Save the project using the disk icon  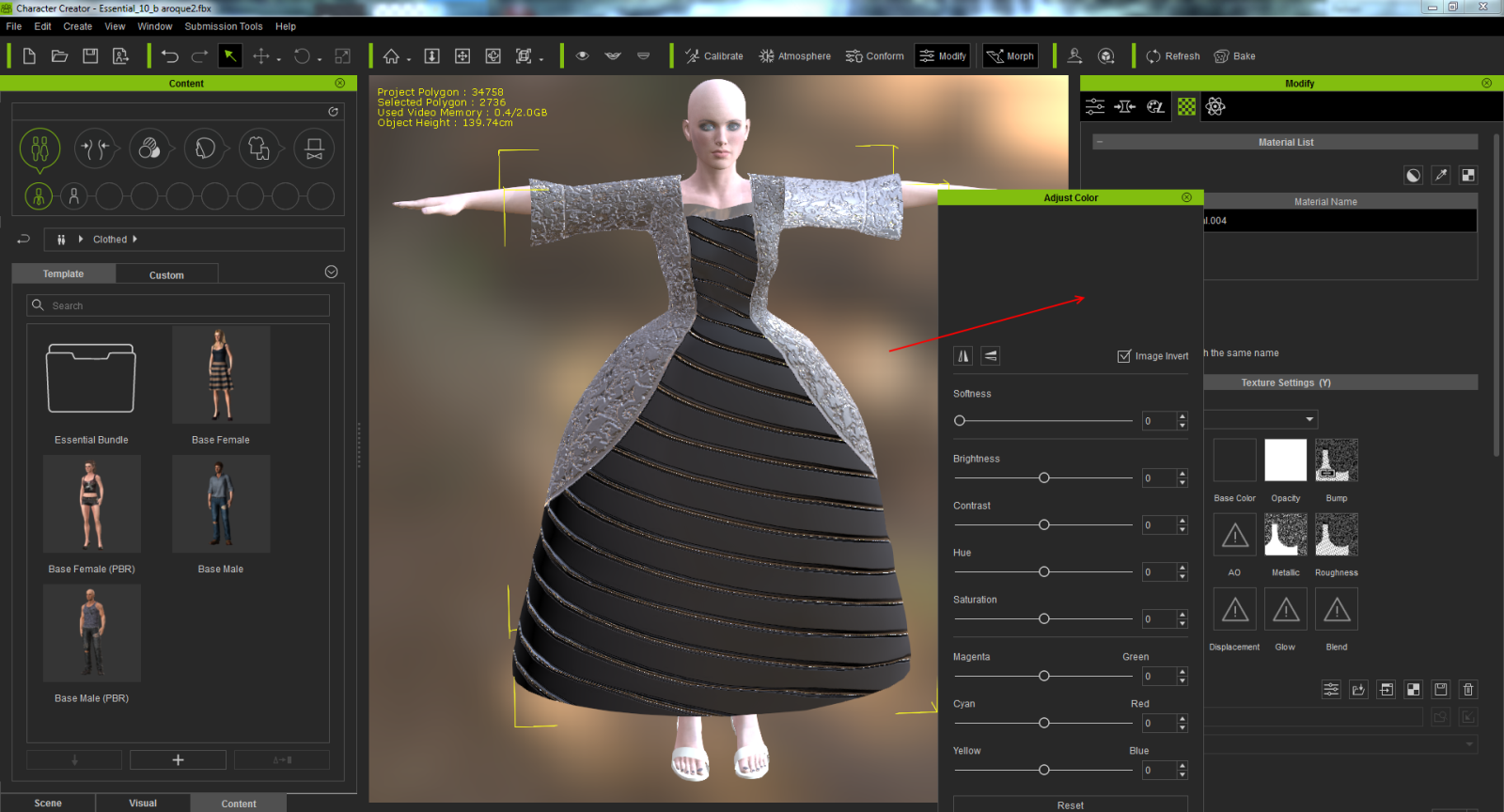pos(90,56)
